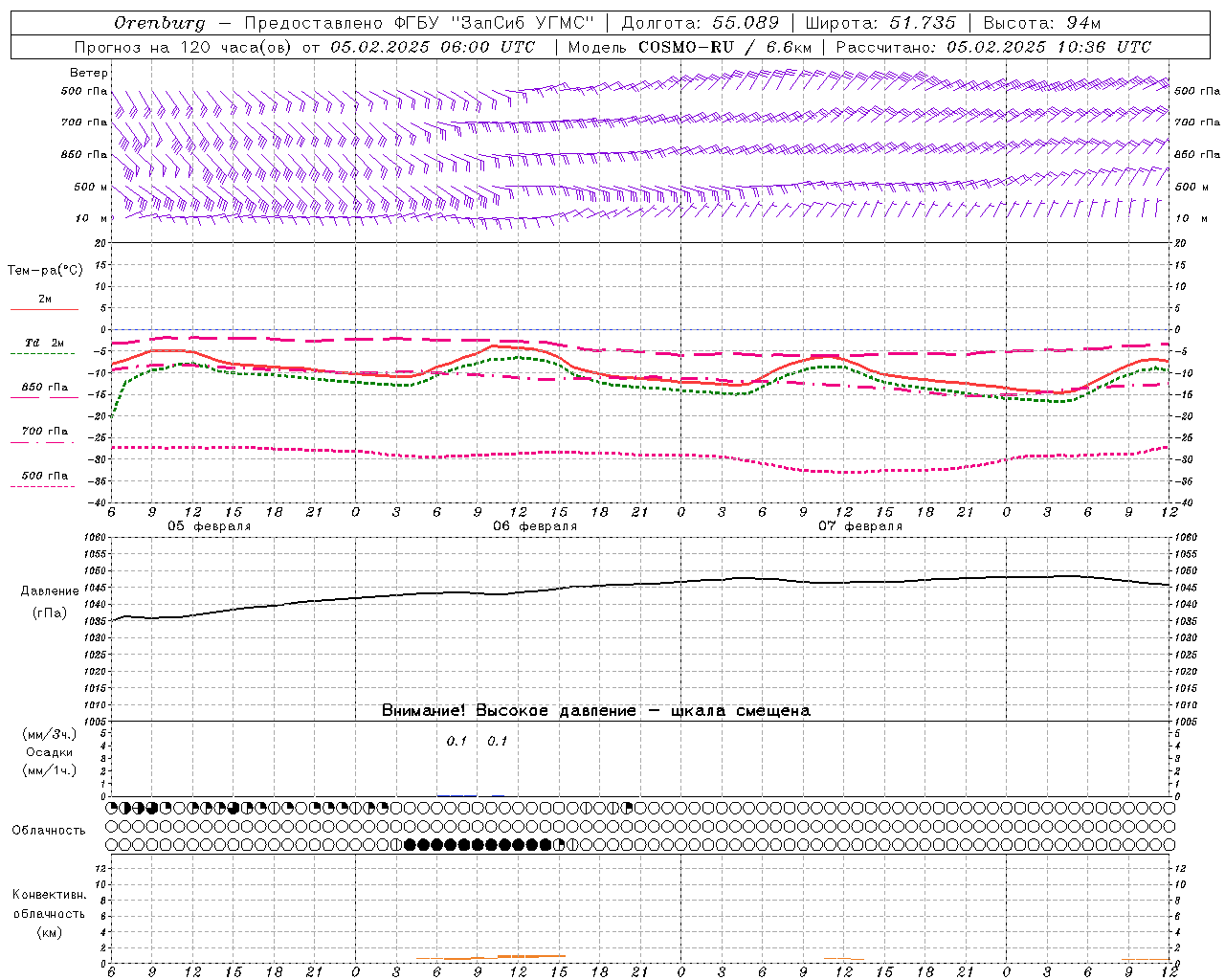Click the 700 гПа entry in the temperature legend
The image size is (1225, 980).
[45, 431]
